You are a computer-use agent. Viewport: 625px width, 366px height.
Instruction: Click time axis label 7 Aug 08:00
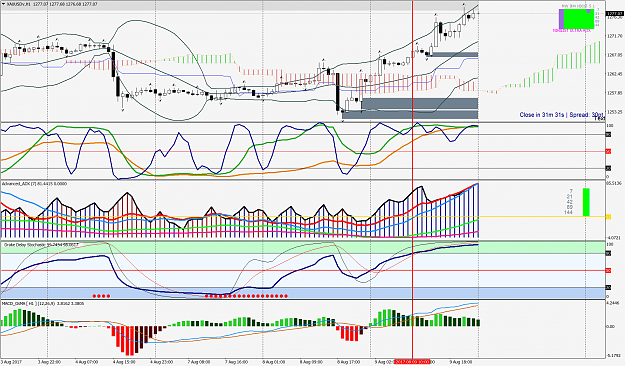point(199,362)
